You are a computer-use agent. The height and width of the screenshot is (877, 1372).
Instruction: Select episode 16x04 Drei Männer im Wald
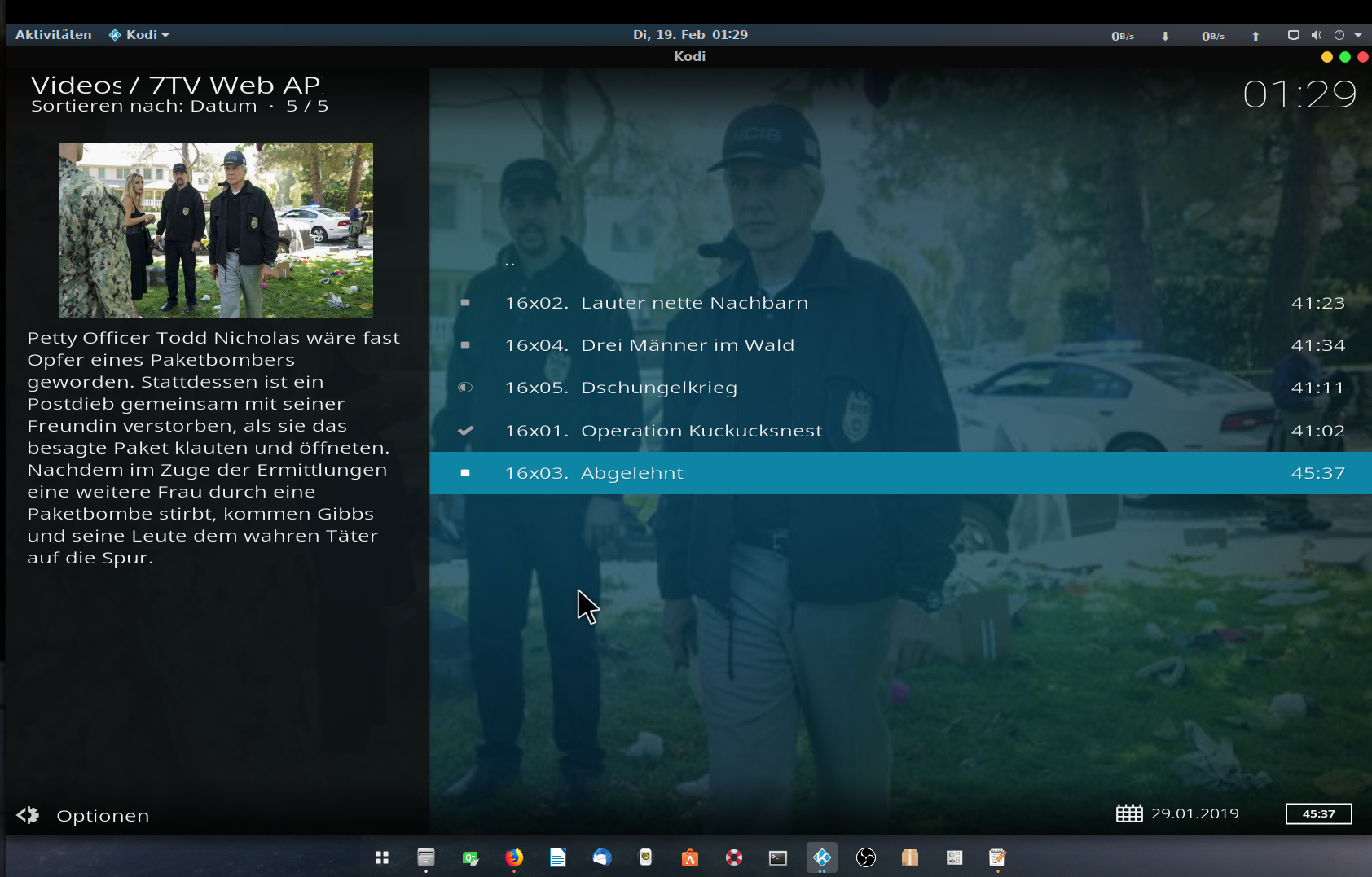coord(900,345)
